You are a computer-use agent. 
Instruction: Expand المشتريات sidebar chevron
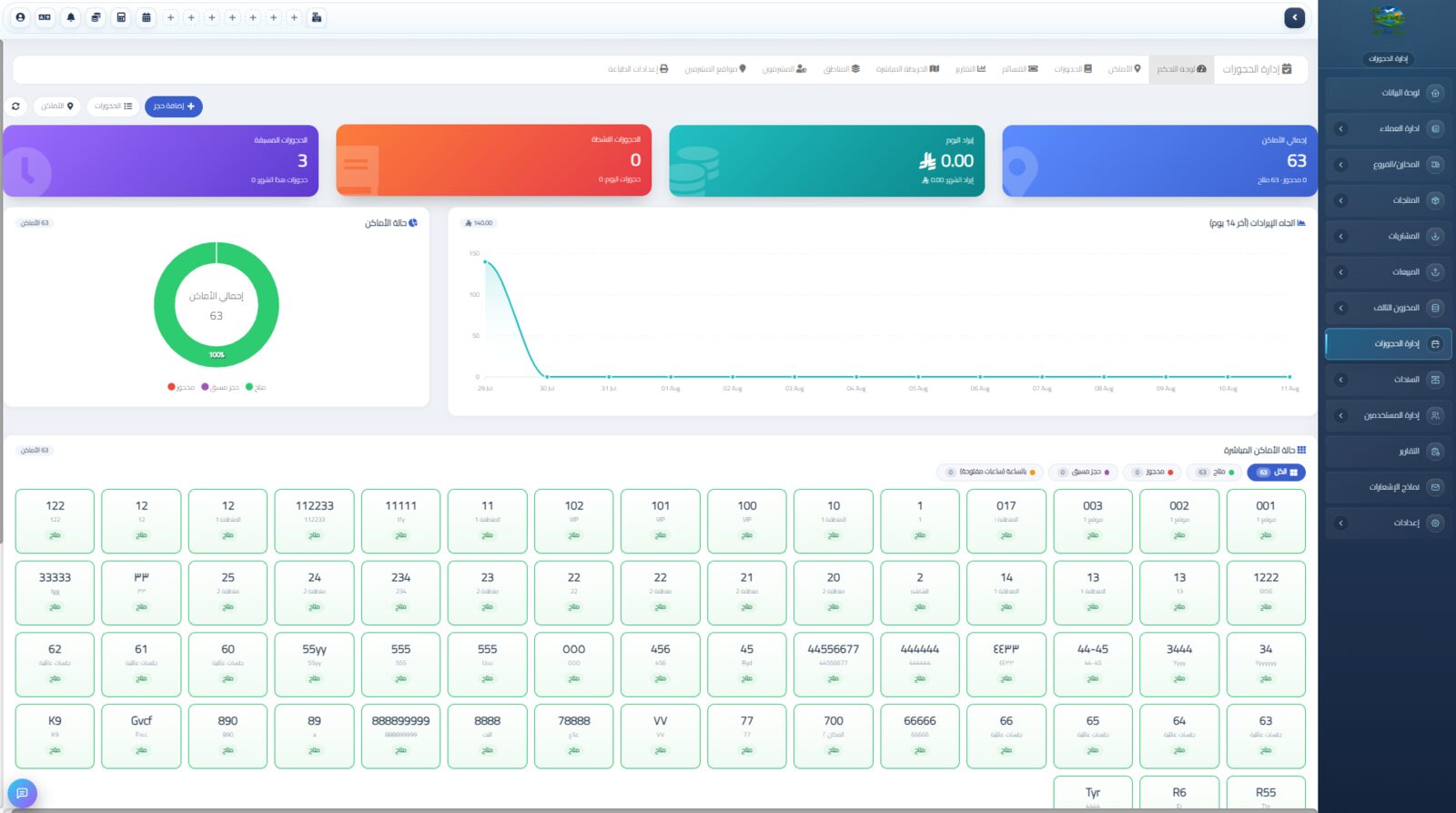[x=1340, y=237]
